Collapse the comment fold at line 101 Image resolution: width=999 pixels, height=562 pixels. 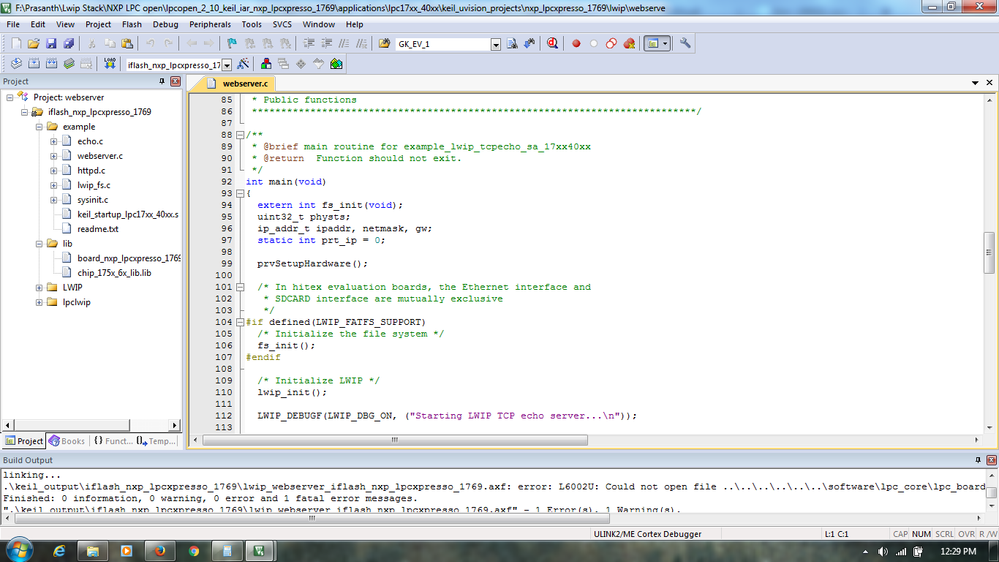[x=240, y=287]
